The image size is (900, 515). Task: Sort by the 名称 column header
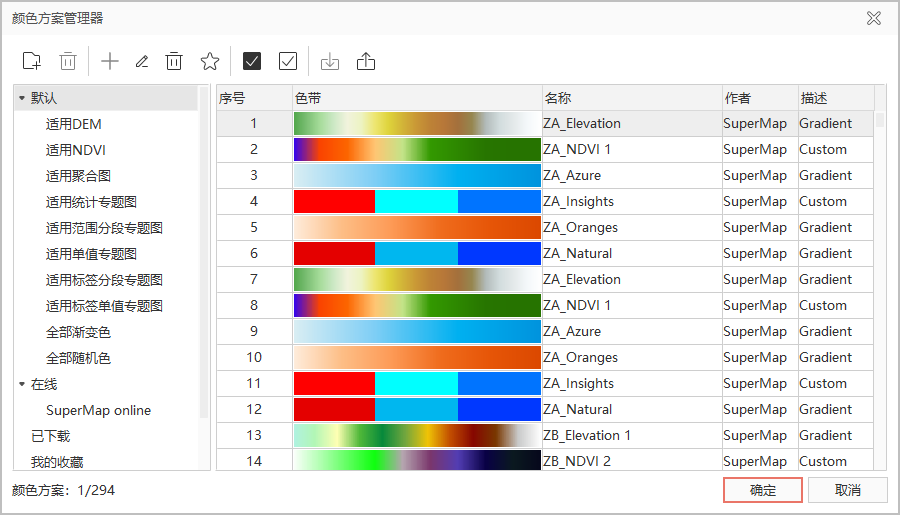(630, 98)
